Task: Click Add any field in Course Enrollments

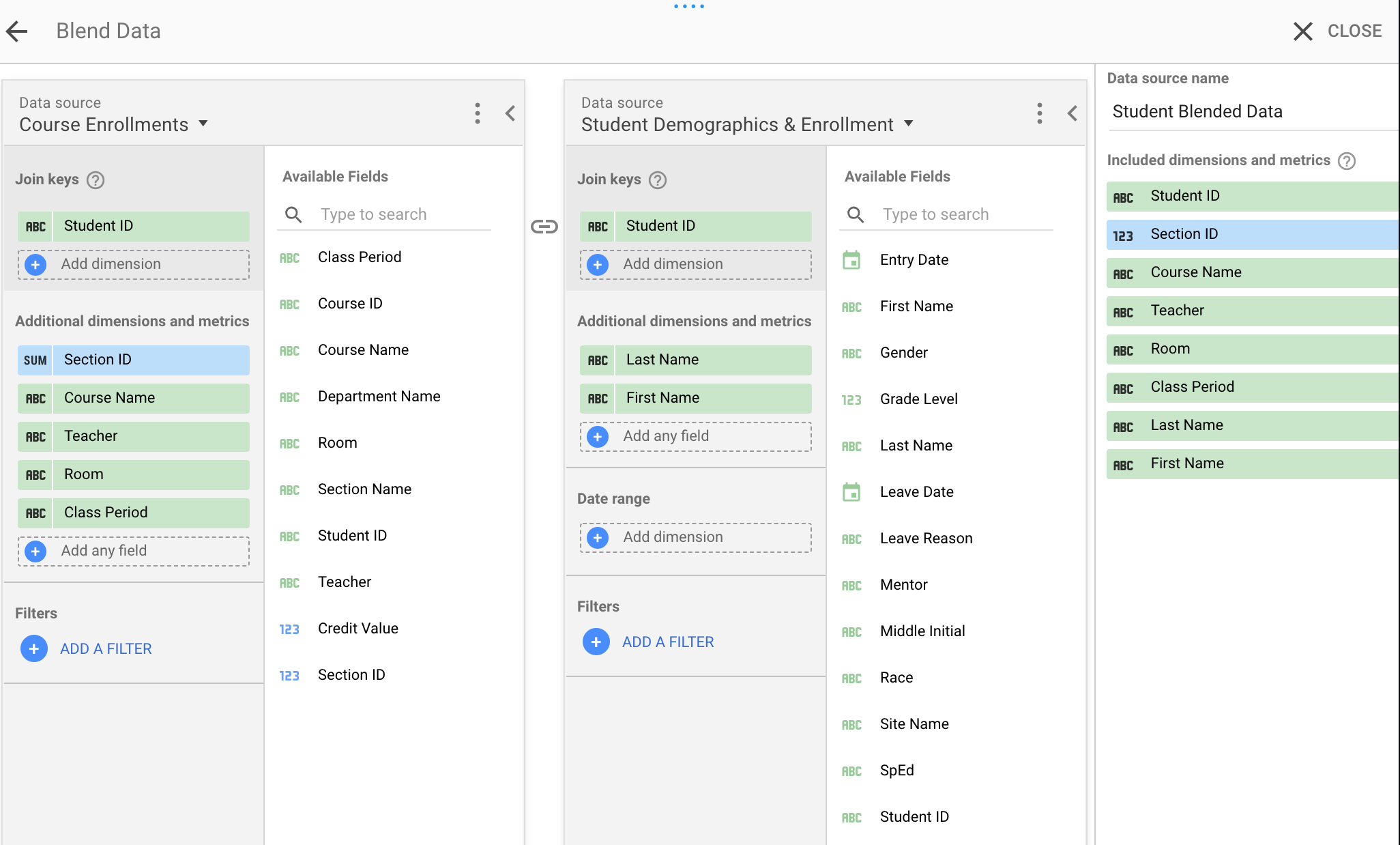Action: (134, 551)
